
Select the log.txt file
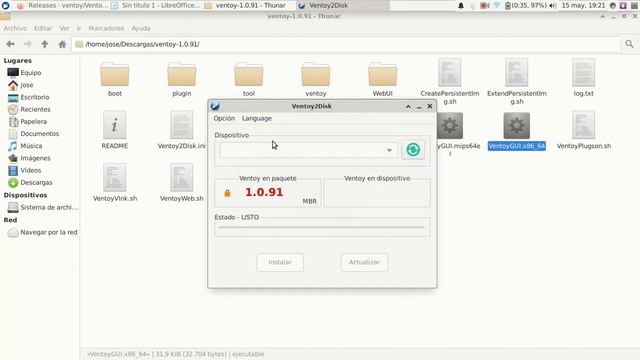(584, 78)
